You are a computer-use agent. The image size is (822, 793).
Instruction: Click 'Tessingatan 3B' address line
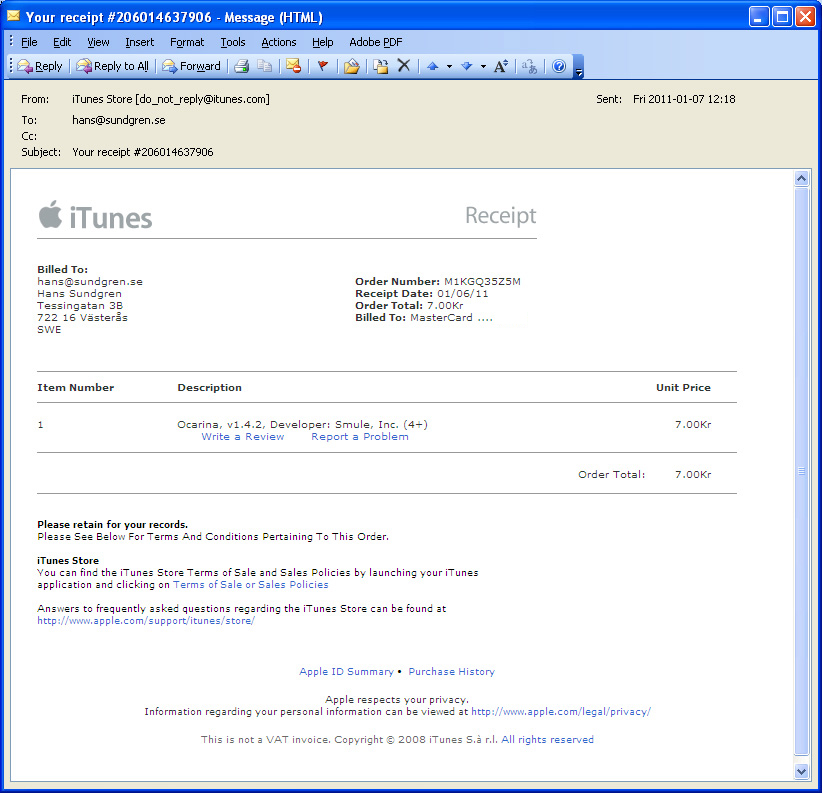(80, 306)
